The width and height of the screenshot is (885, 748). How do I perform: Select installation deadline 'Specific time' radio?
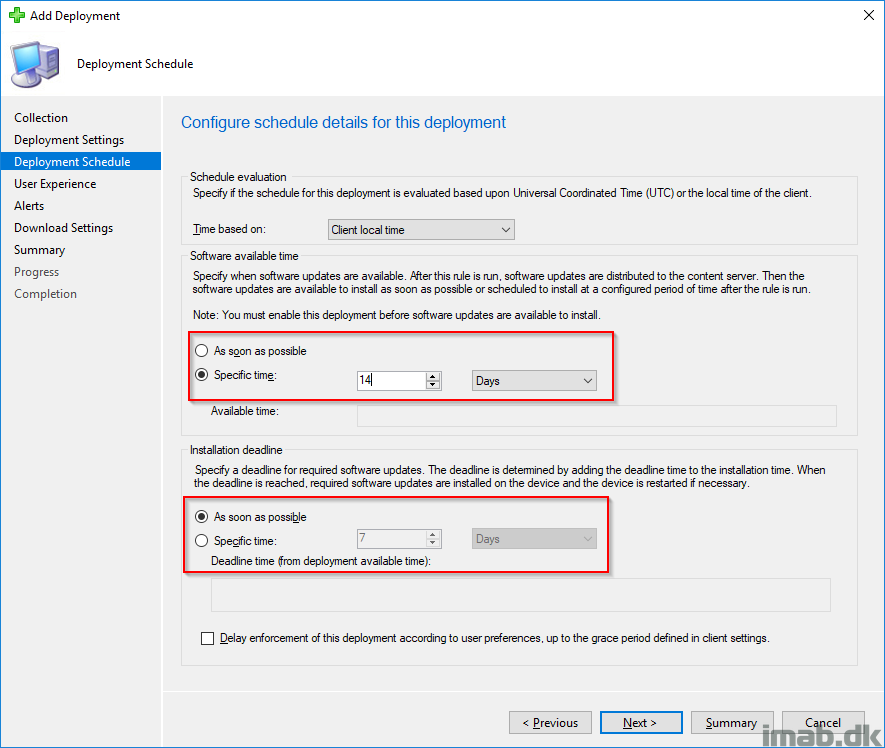(201, 540)
